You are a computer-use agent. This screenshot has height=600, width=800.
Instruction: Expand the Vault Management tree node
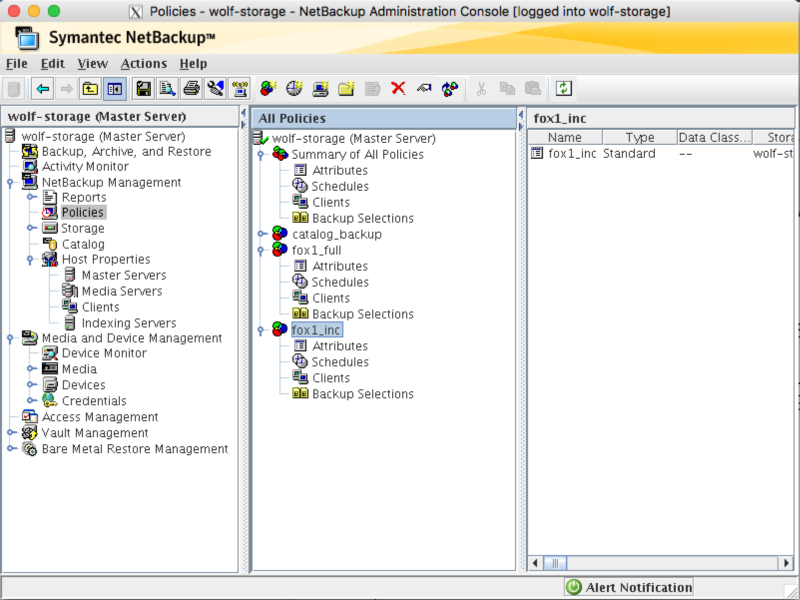point(11,433)
